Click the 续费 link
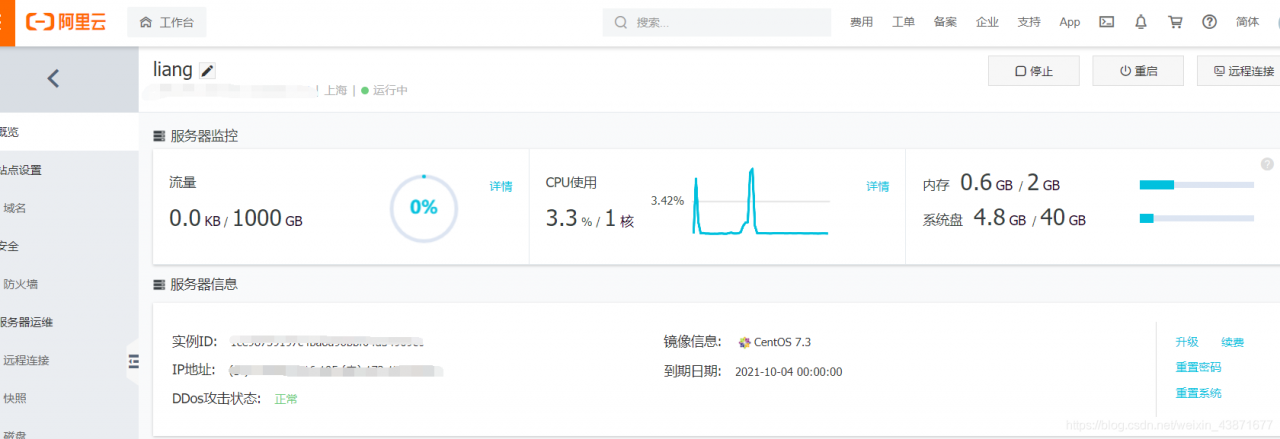The width and height of the screenshot is (1280, 439). (1233, 342)
